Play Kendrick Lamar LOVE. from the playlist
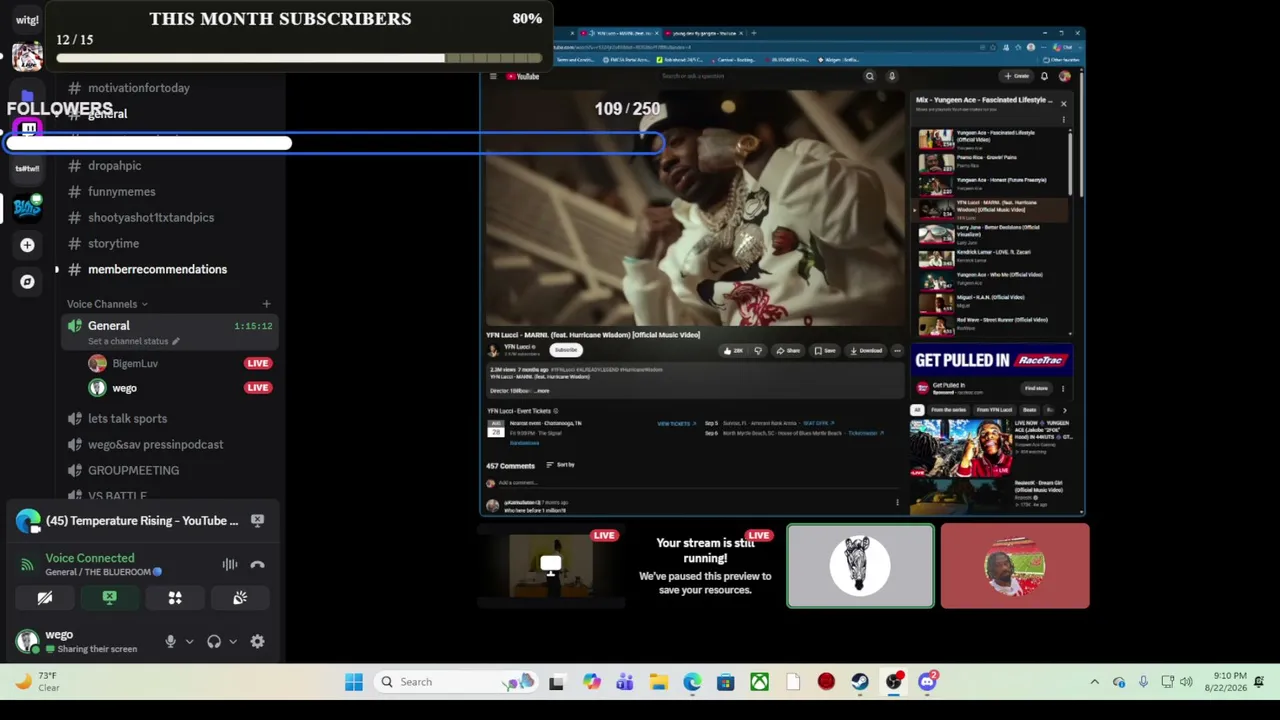Viewport: 1280px width, 720px height. [x=992, y=257]
